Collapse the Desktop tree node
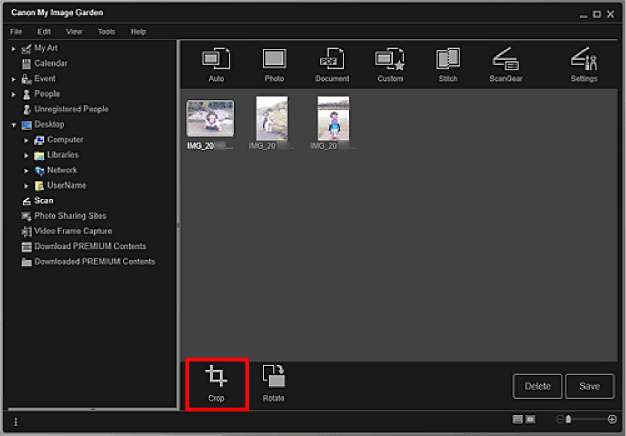Viewport: 626px width, 436px height. click(14, 125)
